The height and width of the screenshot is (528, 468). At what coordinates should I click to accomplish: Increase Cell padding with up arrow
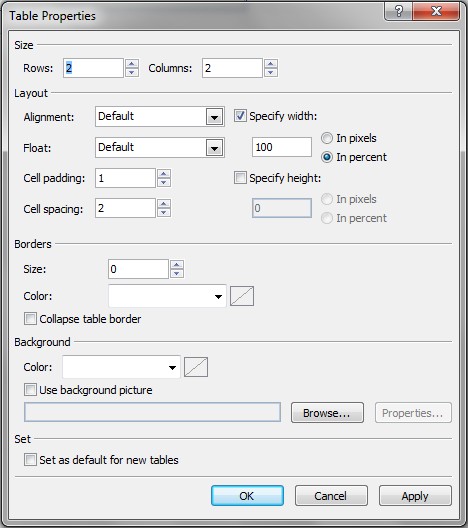164,174
